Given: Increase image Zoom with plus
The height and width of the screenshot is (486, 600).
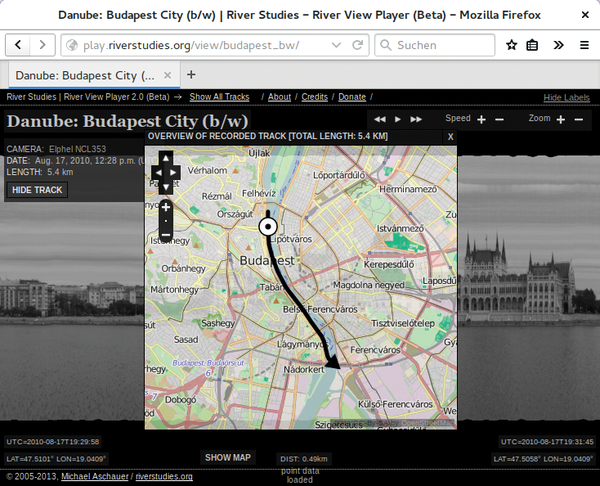Looking at the screenshot, I should [561, 119].
